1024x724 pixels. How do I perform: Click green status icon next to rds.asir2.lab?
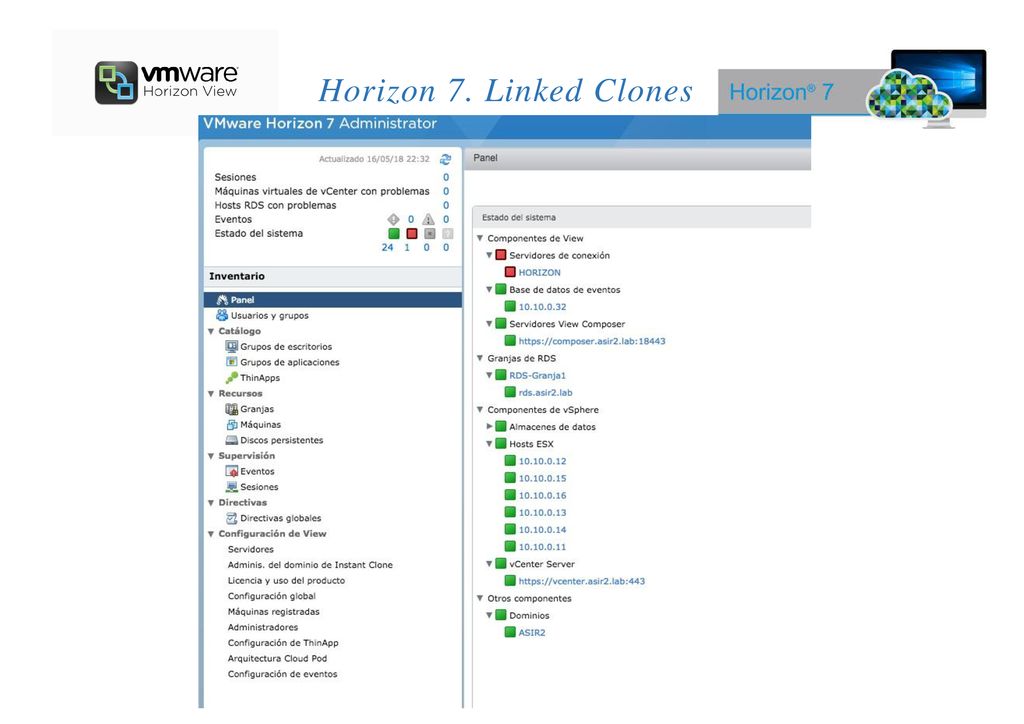coord(511,392)
